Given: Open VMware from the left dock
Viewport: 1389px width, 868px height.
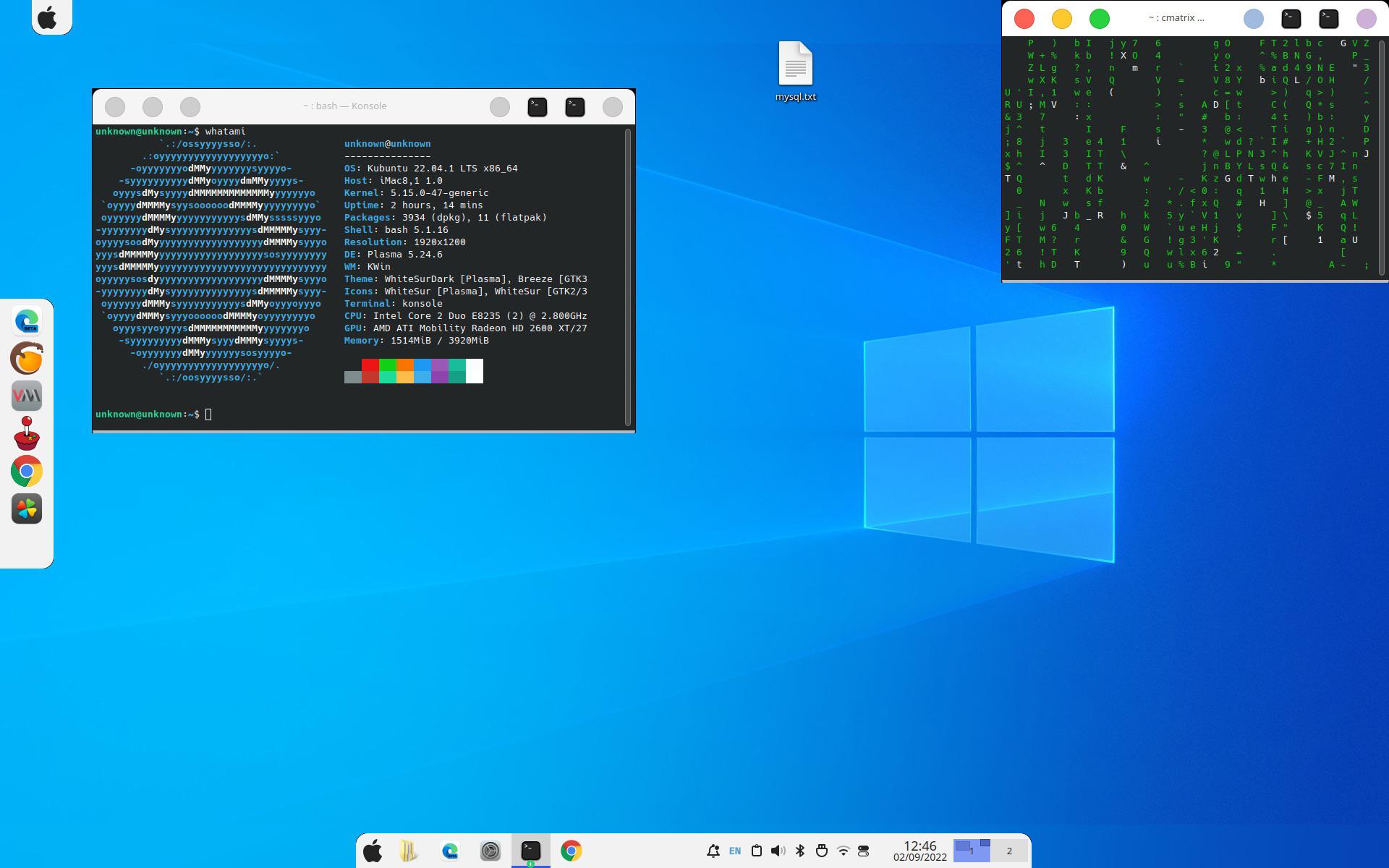Looking at the screenshot, I should tap(26, 396).
